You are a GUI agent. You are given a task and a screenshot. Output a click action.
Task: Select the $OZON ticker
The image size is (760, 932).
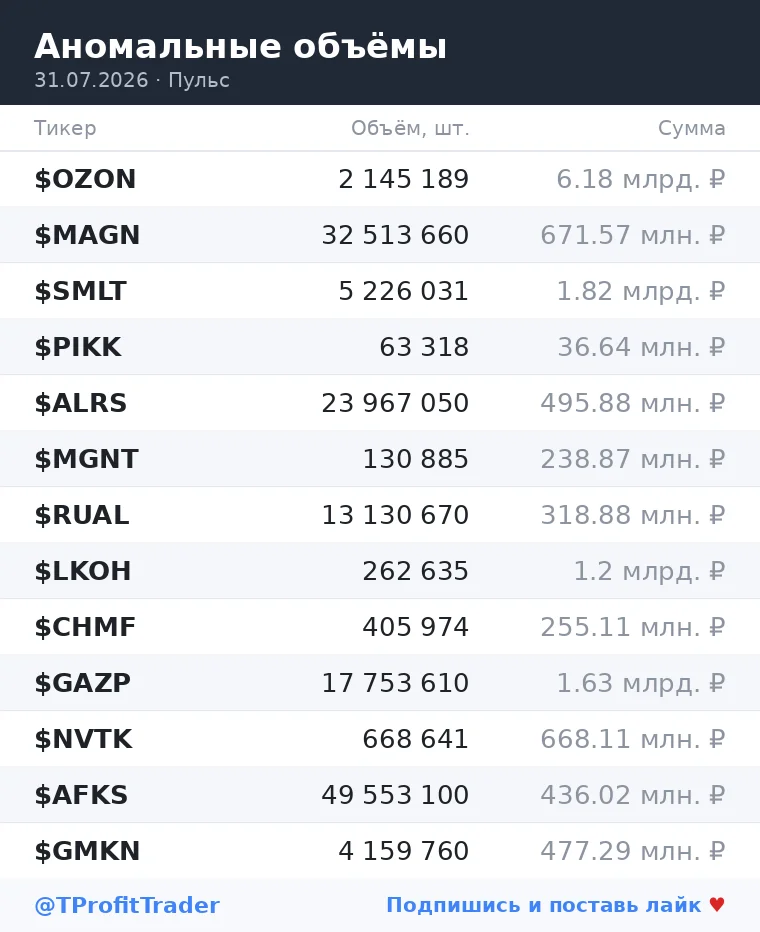point(85,179)
